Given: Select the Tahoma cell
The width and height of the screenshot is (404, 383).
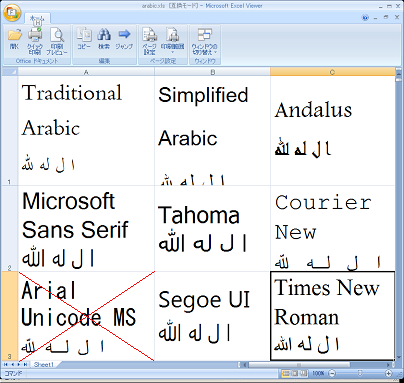Looking at the screenshot, I should [213, 228].
